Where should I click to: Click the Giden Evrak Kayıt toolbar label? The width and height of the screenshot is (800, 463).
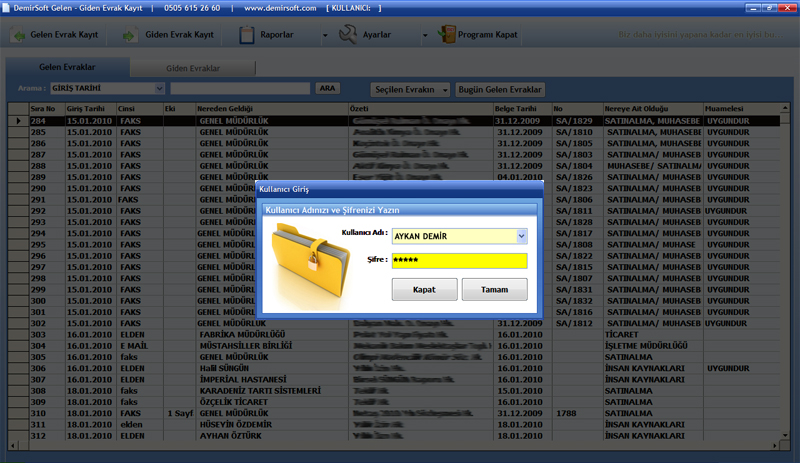180,35
